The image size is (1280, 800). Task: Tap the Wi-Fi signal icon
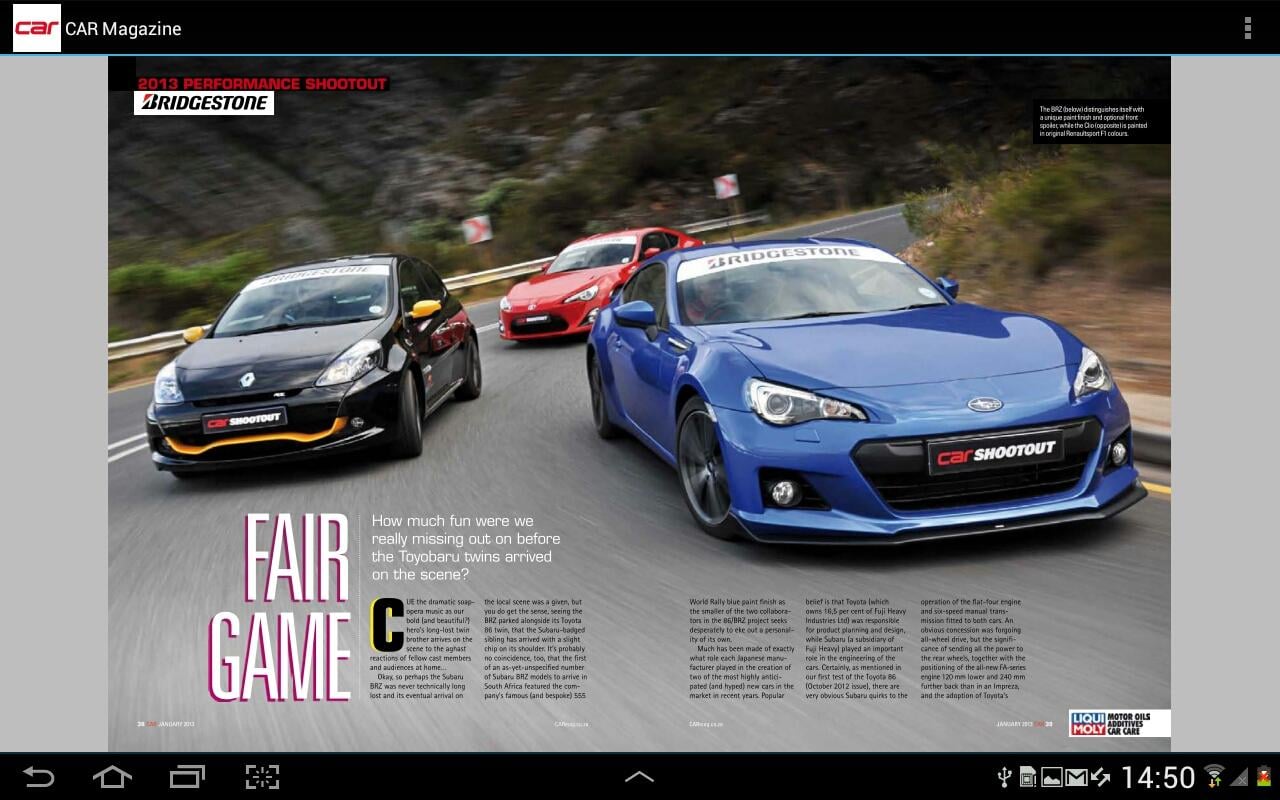1214,776
